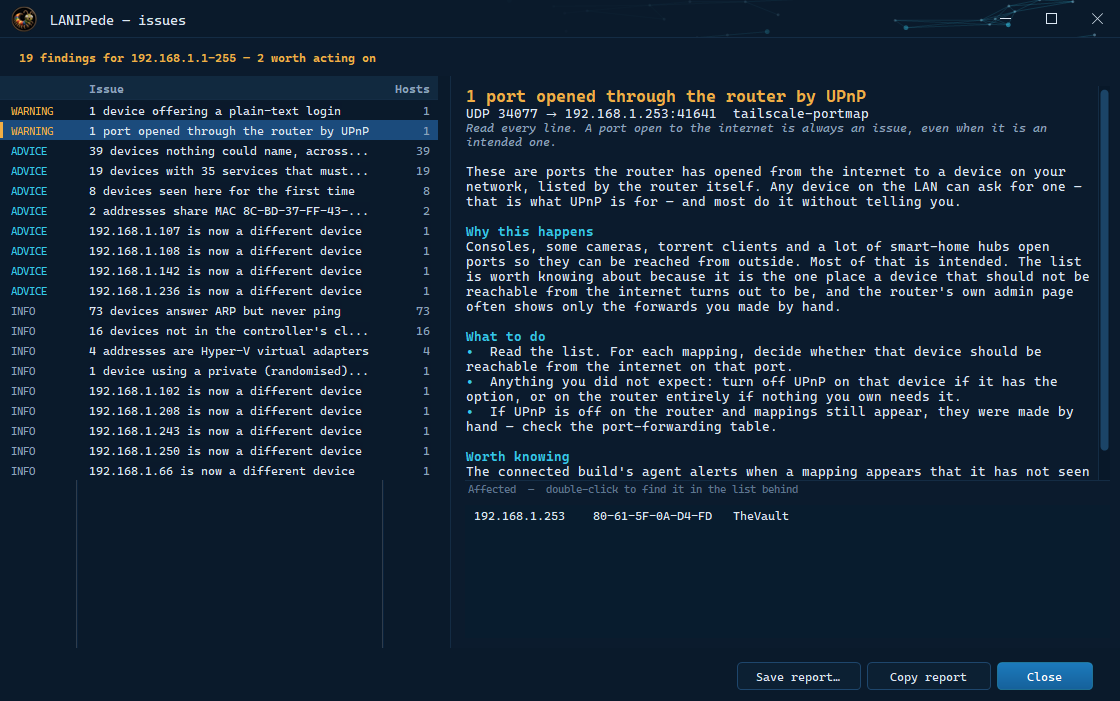Select the 8 devices seen first time row
This screenshot has height=701, width=1120.
(x=219, y=191)
